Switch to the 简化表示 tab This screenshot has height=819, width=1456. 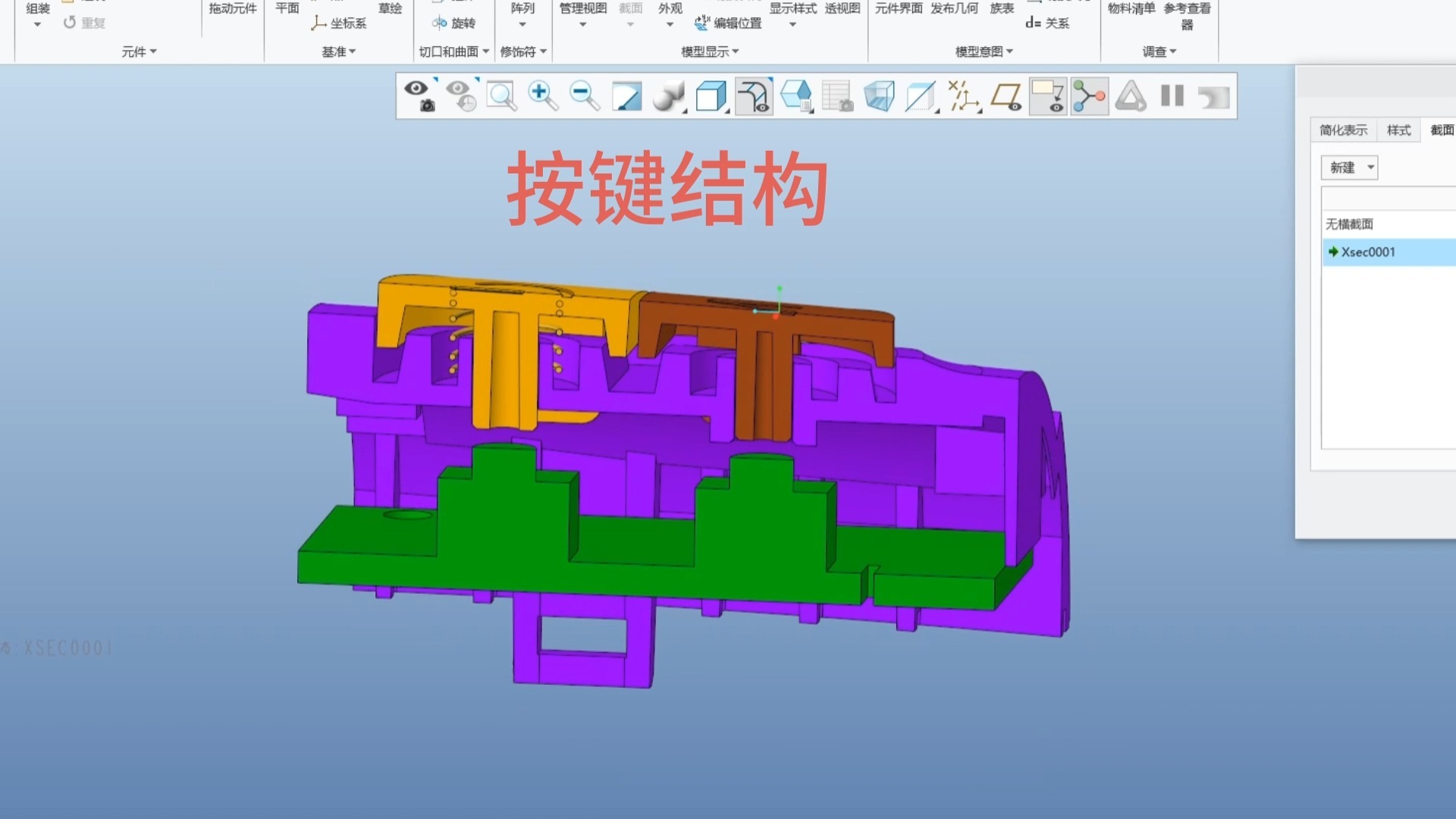click(1343, 130)
